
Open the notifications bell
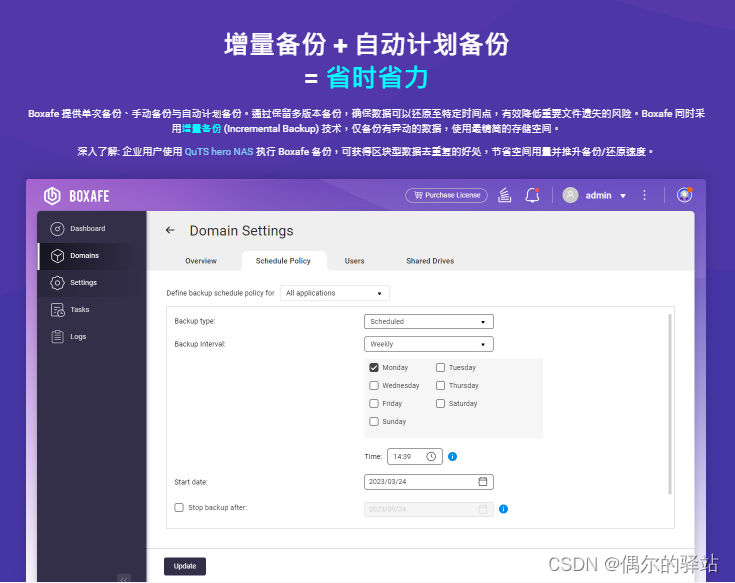[532, 195]
